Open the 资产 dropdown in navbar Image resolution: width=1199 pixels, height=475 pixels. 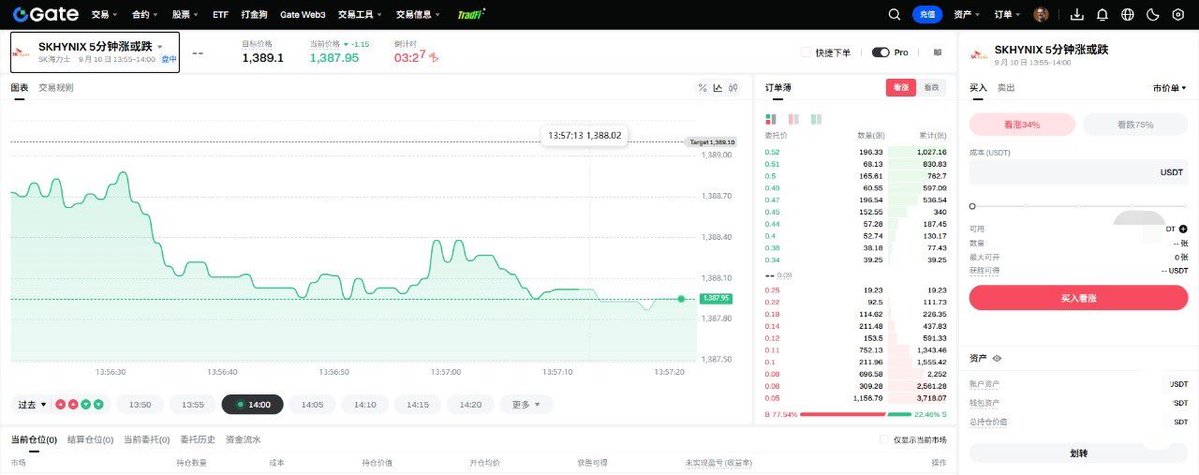coord(967,15)
